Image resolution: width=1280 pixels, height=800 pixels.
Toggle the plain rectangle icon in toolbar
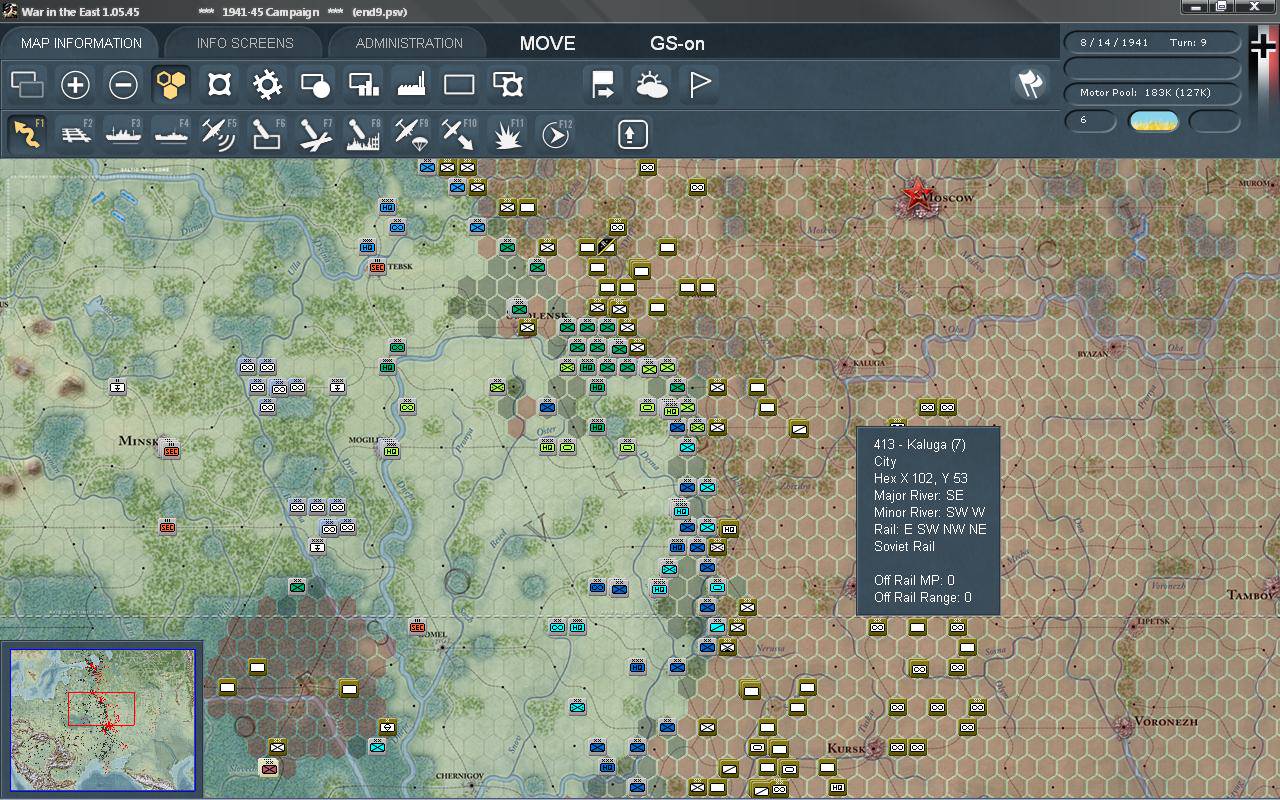click(x=459, y=85)
